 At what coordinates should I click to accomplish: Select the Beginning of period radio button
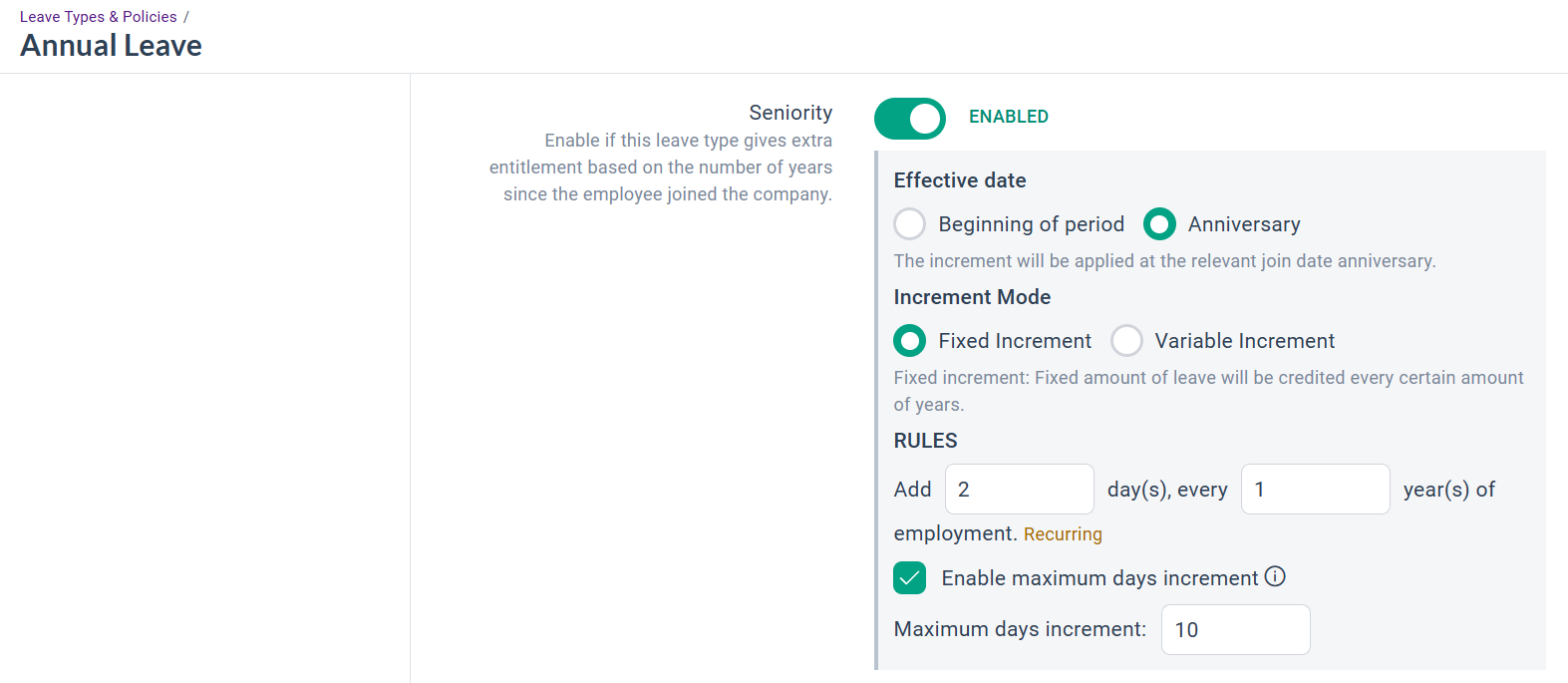click(909, 224)
